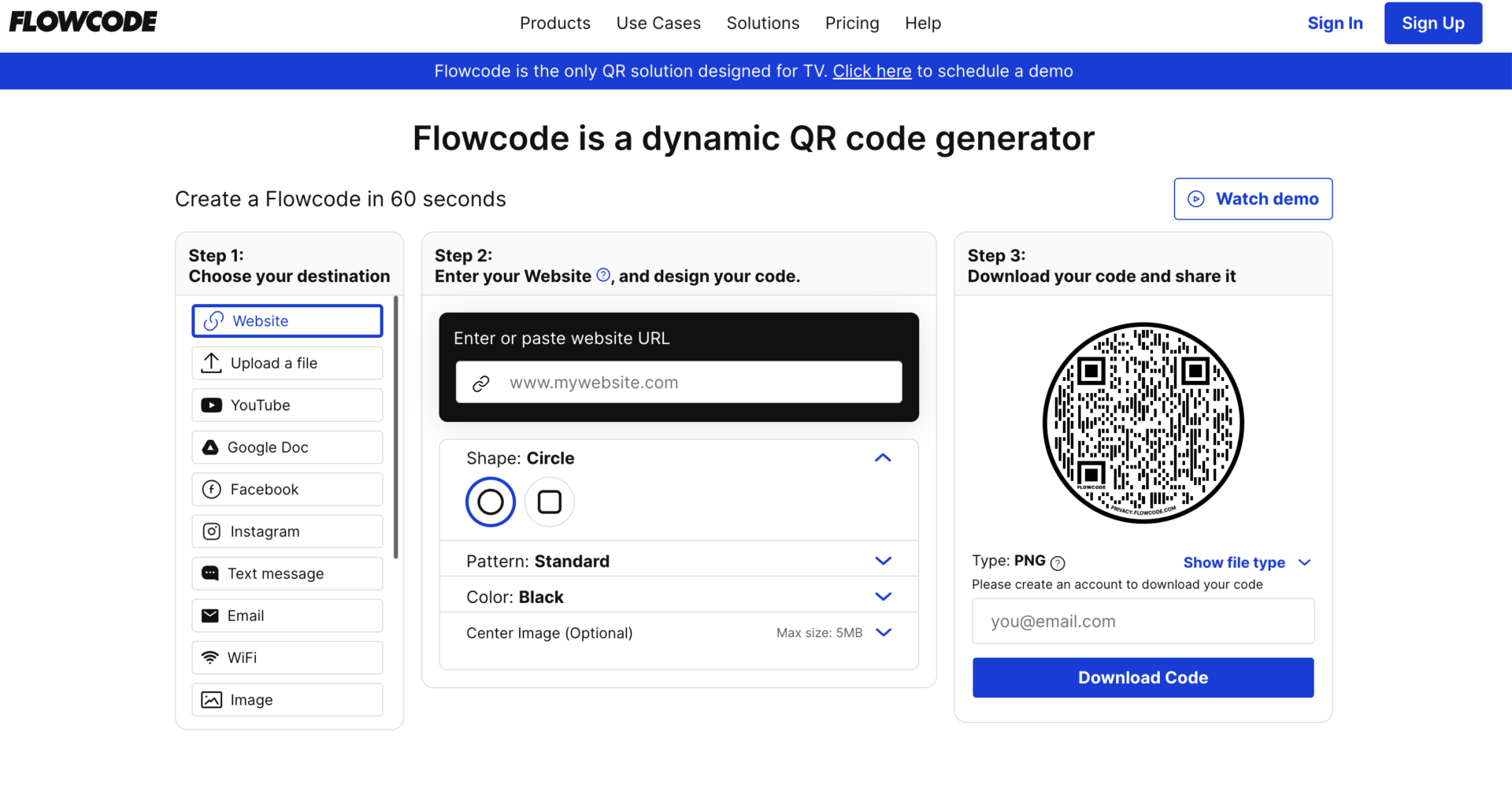The width and height of the screenshot is (1512, 785).
Task: Choose YouTube as the destination
Action: pyautogui.click(x=286, y=405)
